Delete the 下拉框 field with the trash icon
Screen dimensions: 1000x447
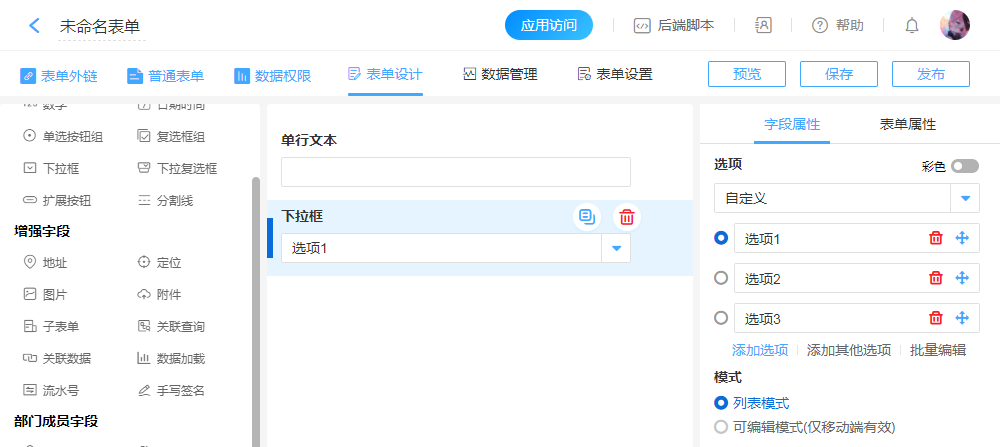627,216
